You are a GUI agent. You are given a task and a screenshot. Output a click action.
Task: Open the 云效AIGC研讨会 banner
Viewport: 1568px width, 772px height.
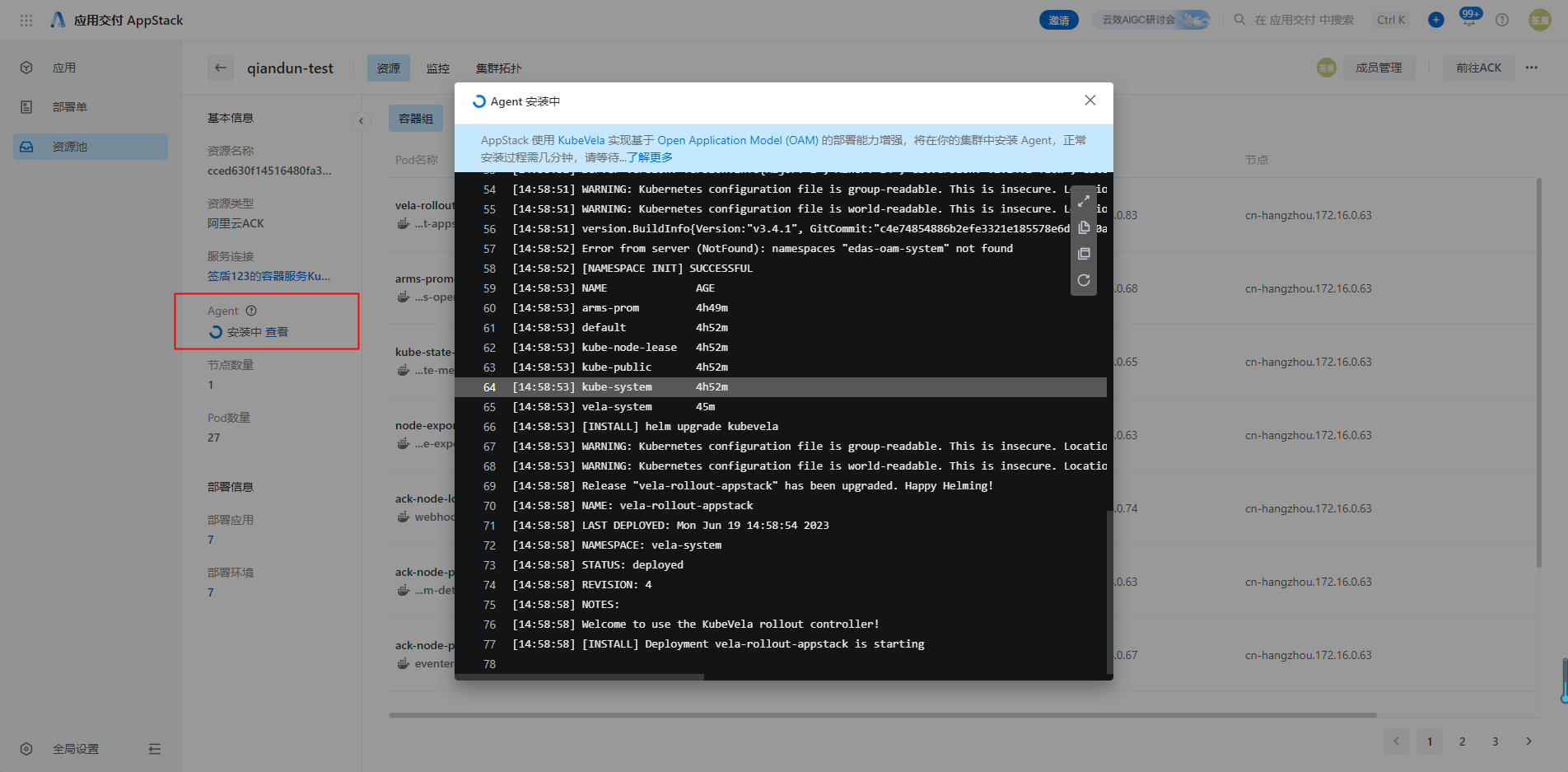(1151, 20)
